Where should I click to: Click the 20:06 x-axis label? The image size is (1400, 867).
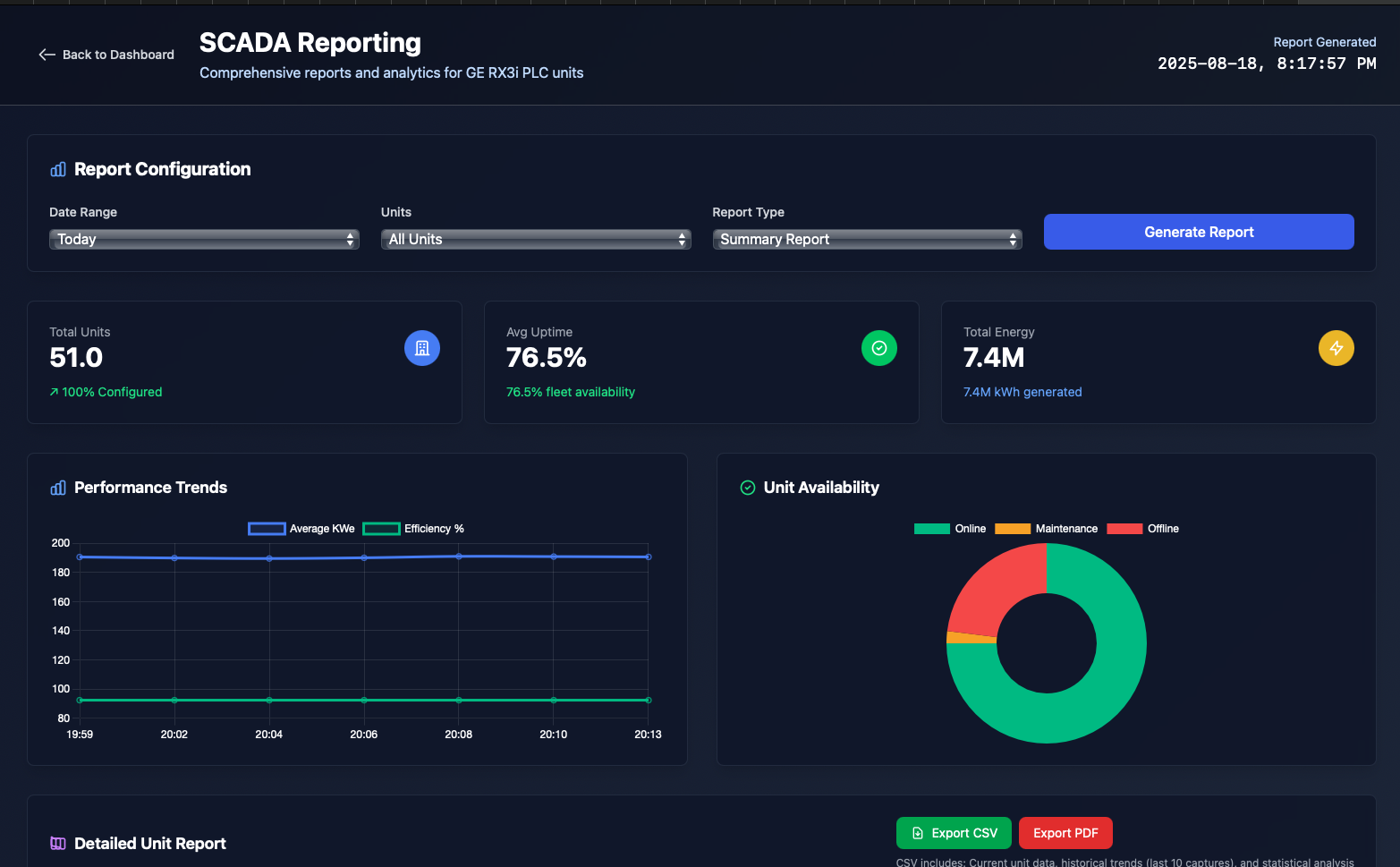coord(364,735)
